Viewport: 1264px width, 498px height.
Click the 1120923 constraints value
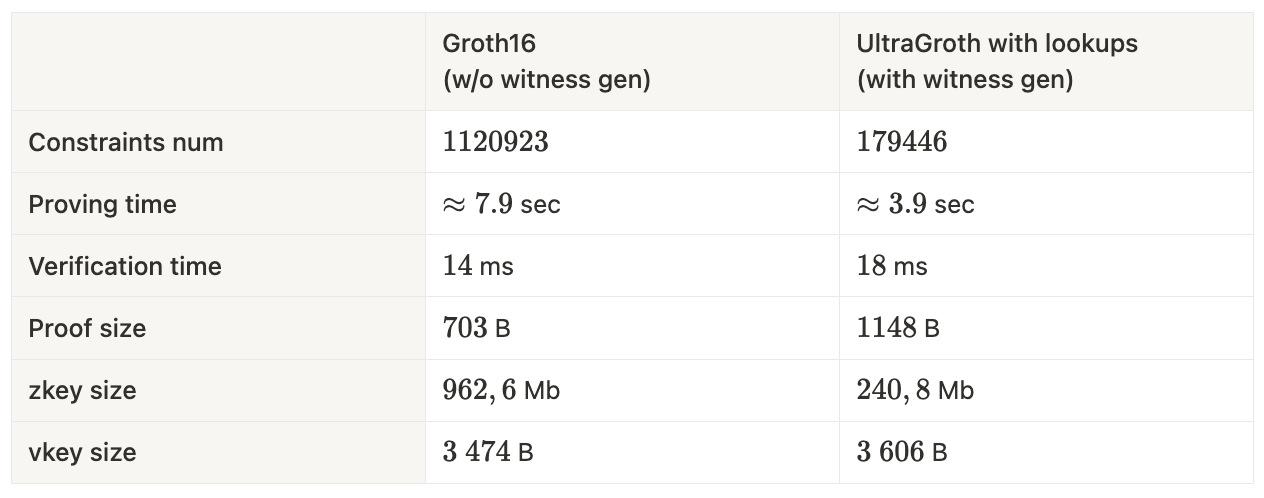point(496,142)
